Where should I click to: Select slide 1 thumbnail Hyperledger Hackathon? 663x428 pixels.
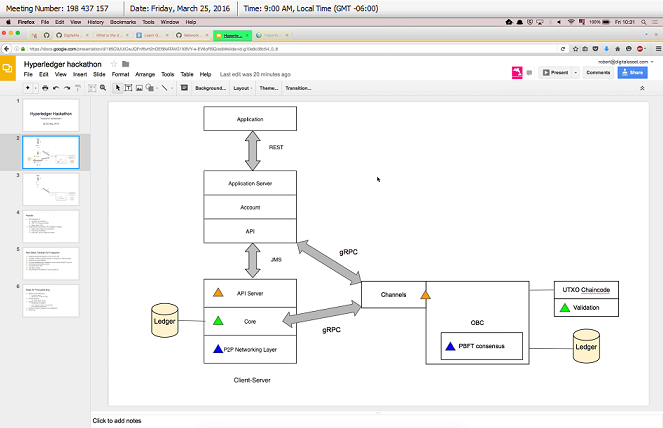point(51,115)
